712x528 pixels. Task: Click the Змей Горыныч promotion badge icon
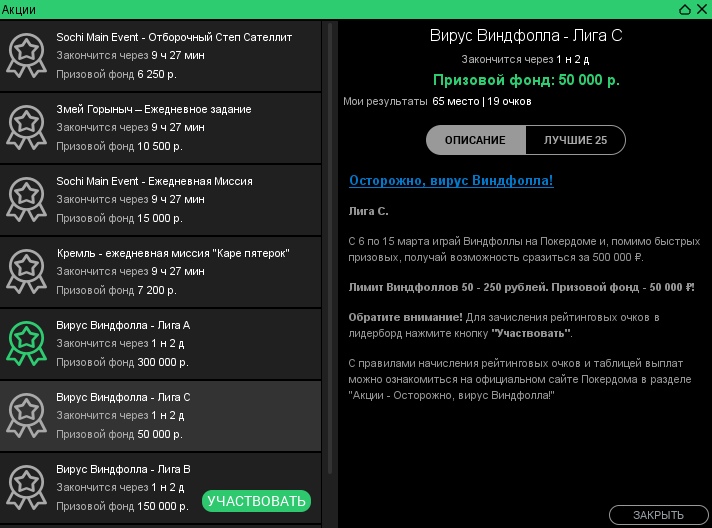(26, 127)
